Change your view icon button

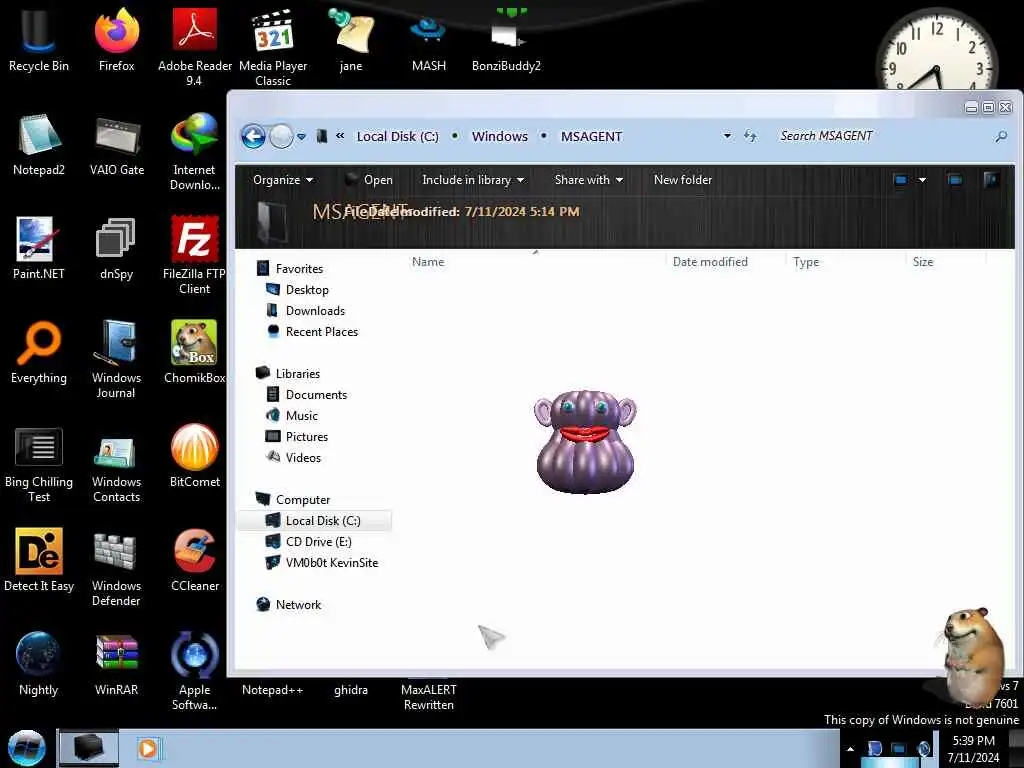[901, 180]
